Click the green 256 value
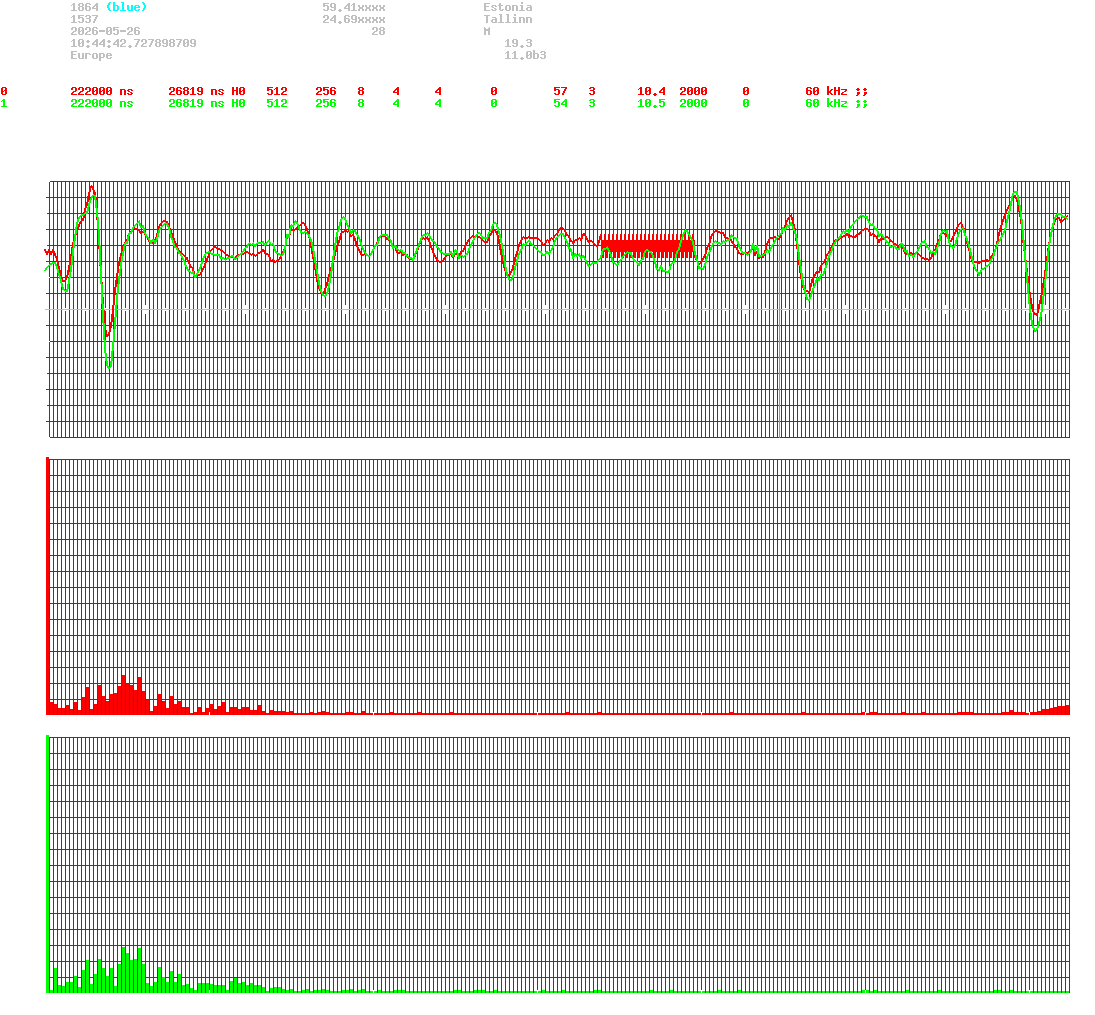 point(325,103)
